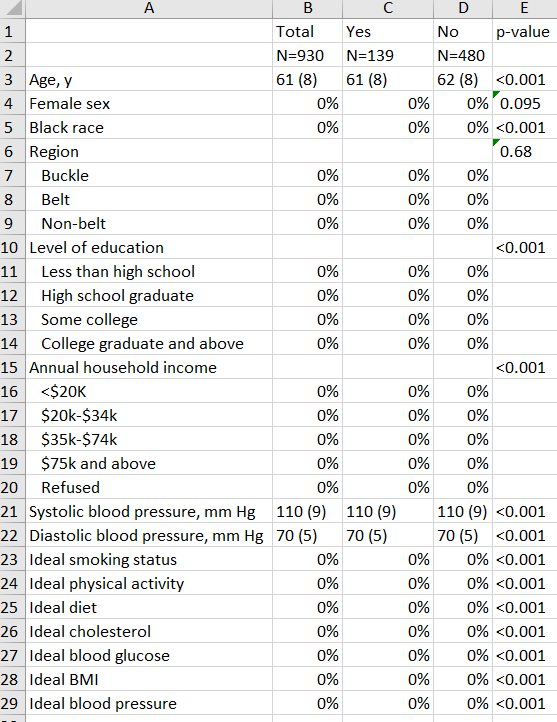Viewport: 557px width, 722px height.
Task: Select column B header
Action: click(x=308, y=8)
